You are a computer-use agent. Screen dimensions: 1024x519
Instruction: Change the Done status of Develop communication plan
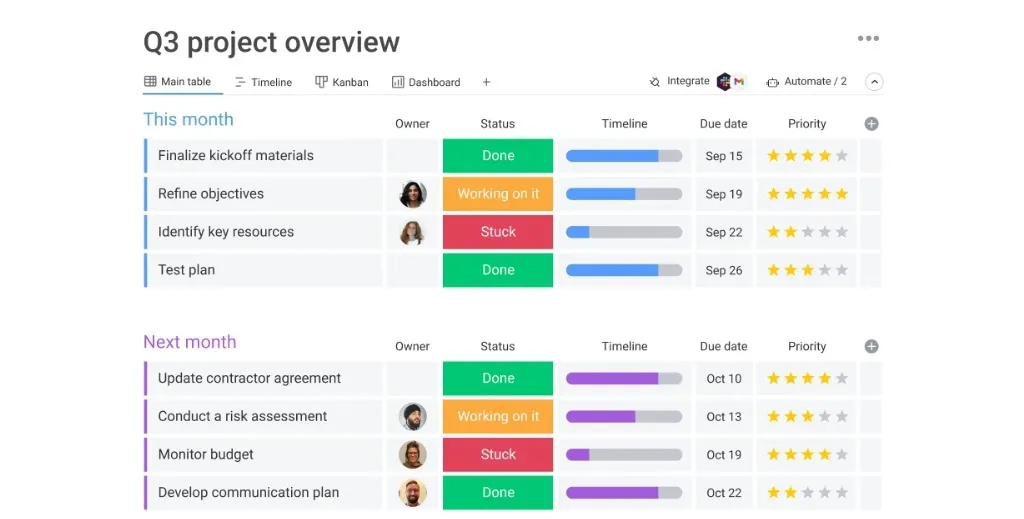pos(498,493)
